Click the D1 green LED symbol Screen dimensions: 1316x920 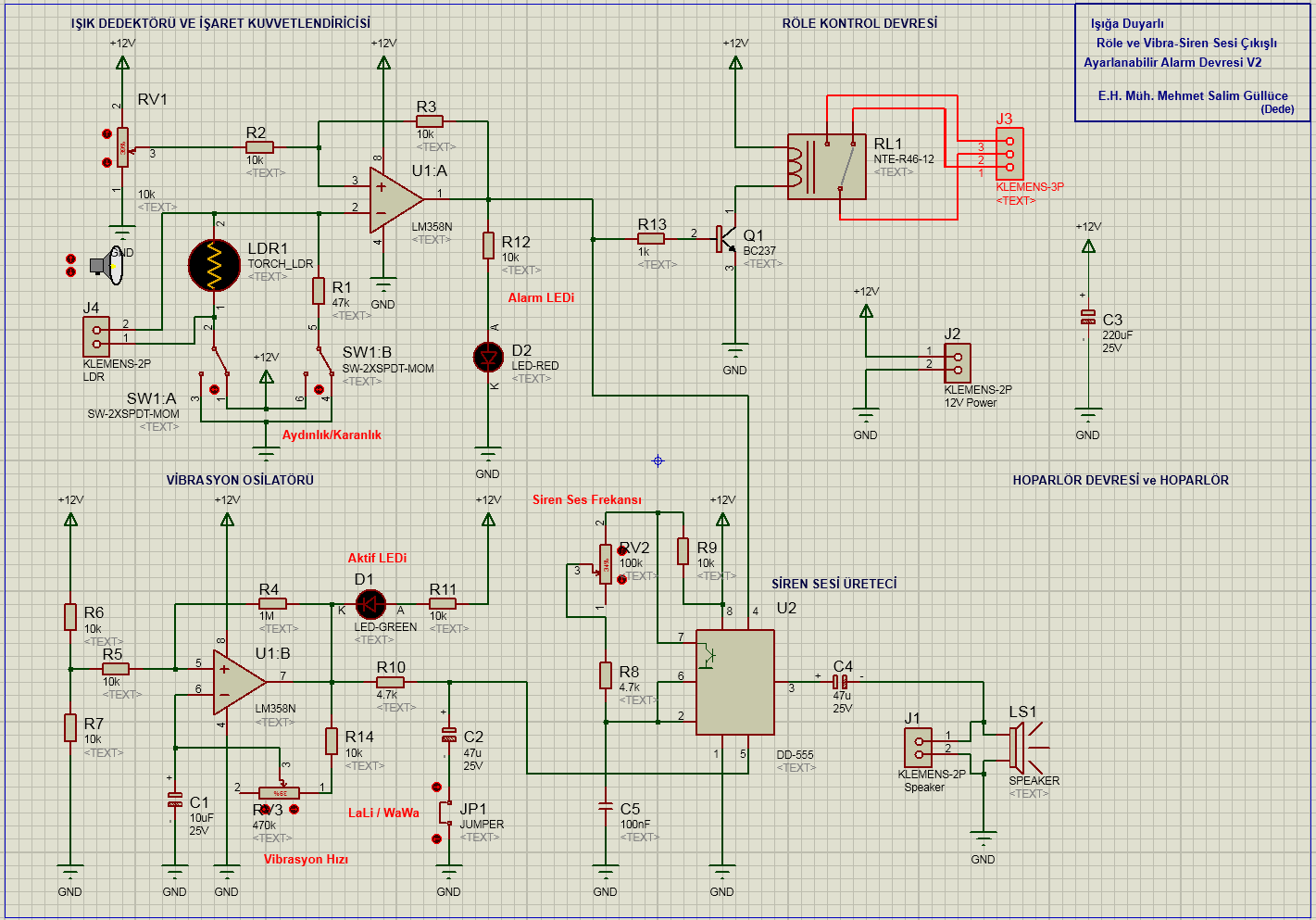click(x=371, y=604)
